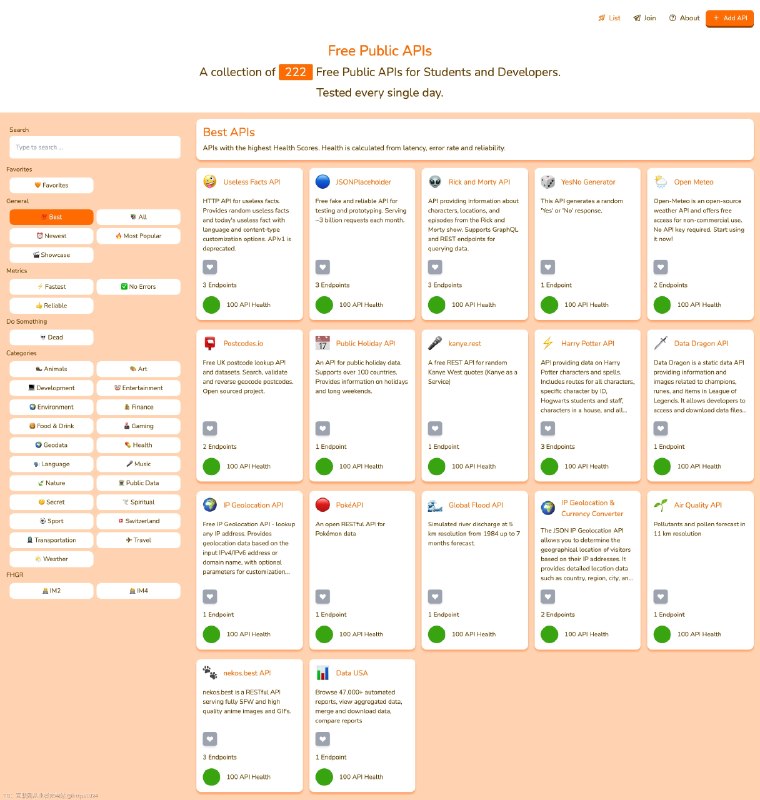The image size is (760, 800).
Task: Click the Data Dragon icon
Action: tap(661, 343)
